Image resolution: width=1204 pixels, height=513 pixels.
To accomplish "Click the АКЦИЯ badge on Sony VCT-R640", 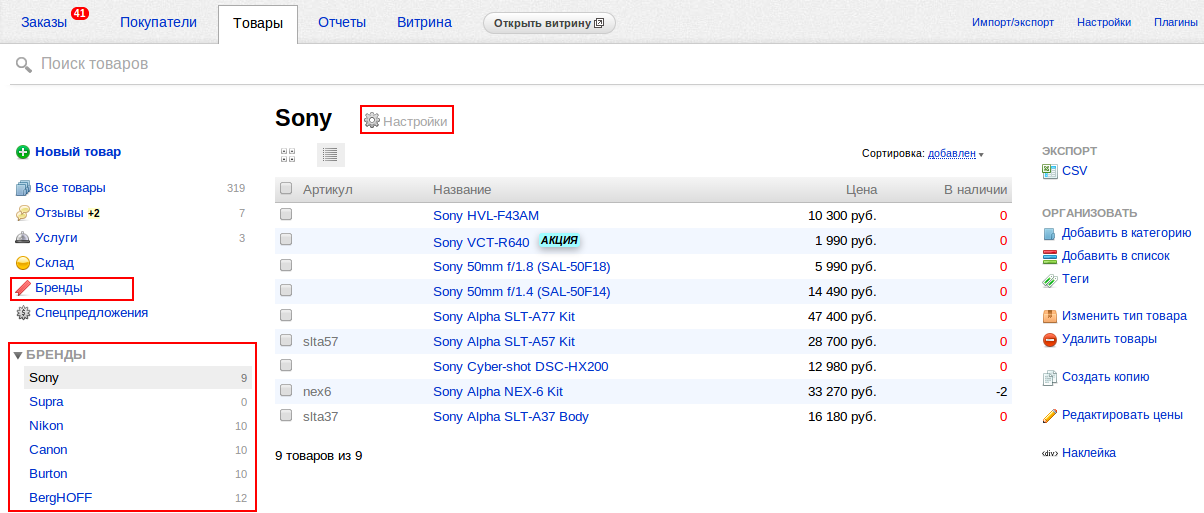I will coord(559,241).
